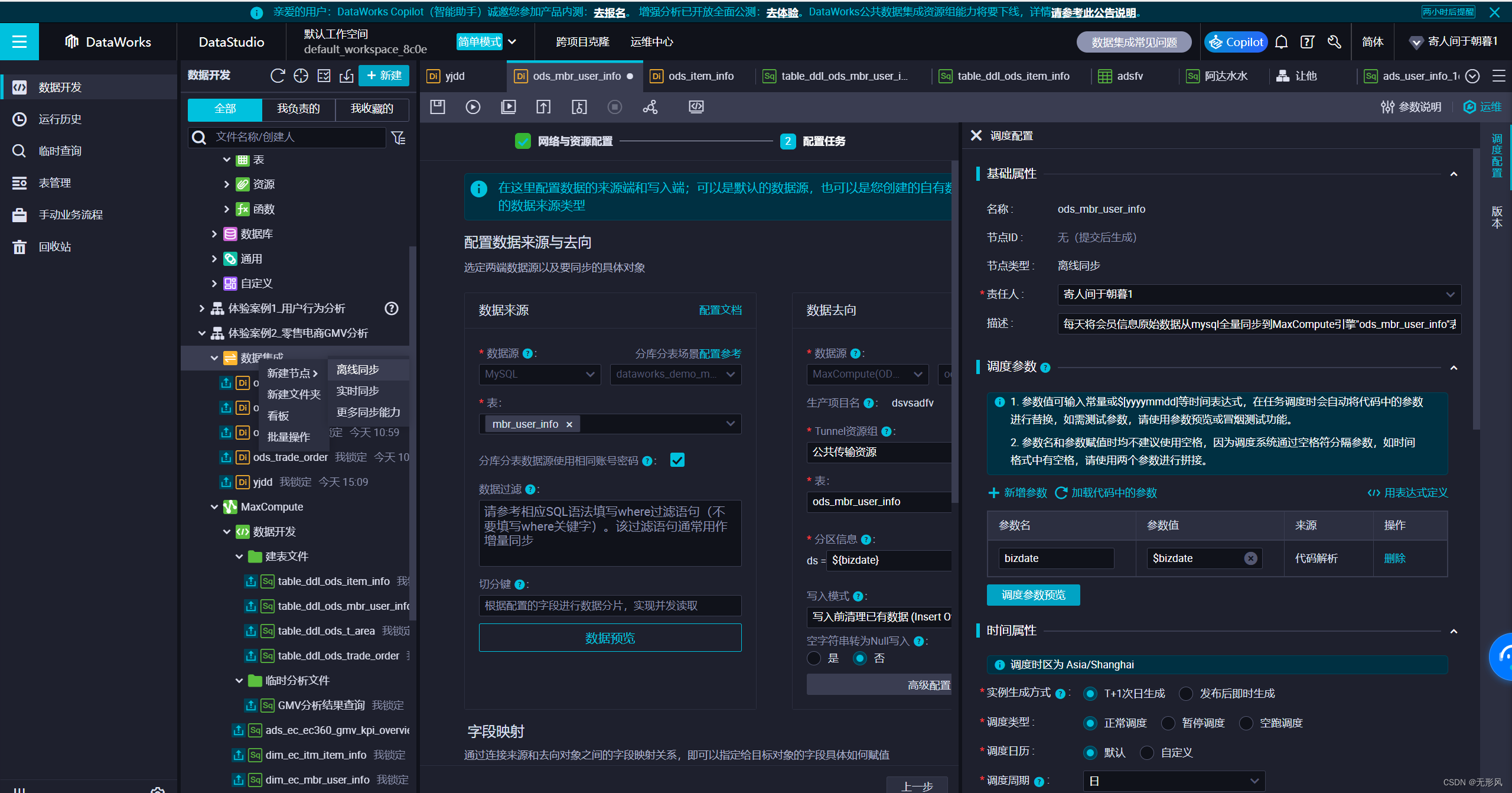1512x793 pixels.
Task: Open the 简单模式 dropdown arrow
Action: coord(512,42)
